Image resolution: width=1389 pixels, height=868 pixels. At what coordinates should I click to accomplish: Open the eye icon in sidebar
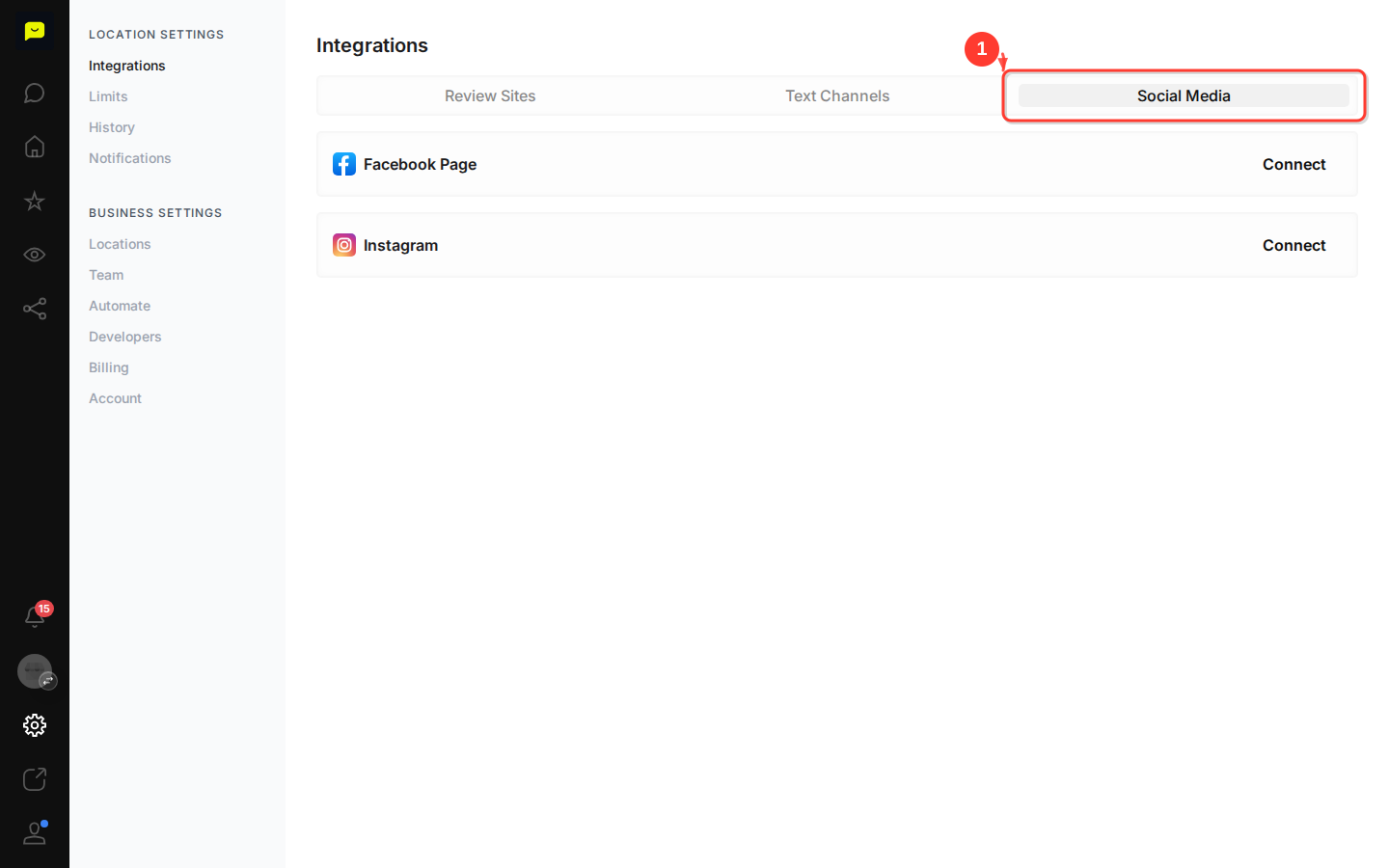pyautogui.click(x=35, y=255)
